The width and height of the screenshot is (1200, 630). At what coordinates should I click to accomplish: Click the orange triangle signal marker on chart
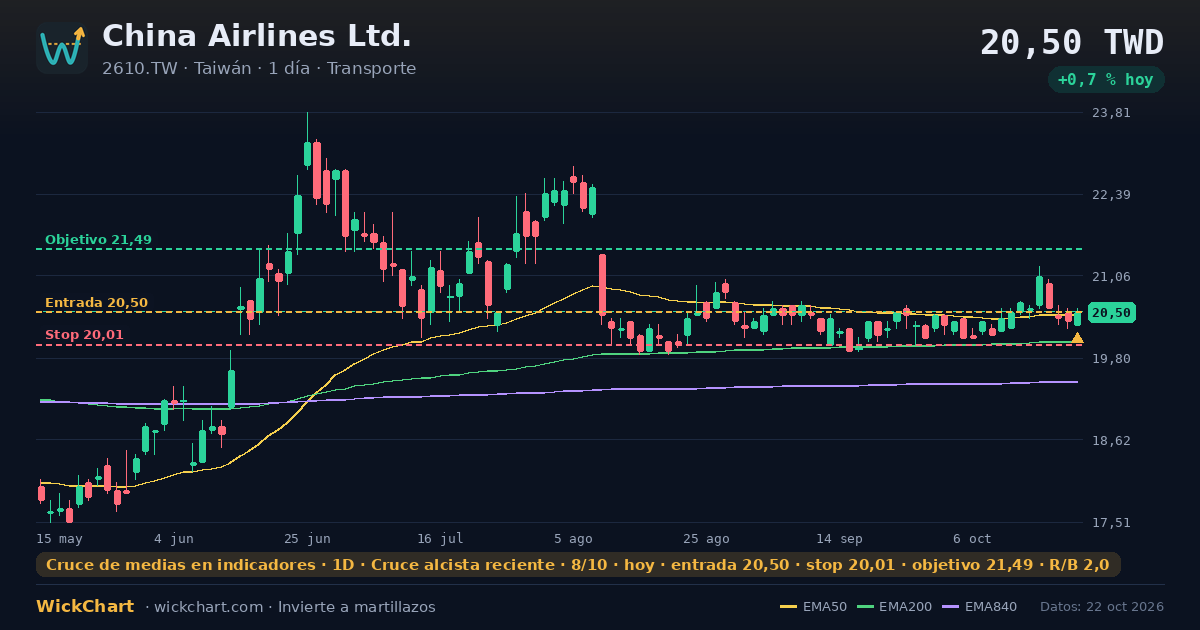1077,338
